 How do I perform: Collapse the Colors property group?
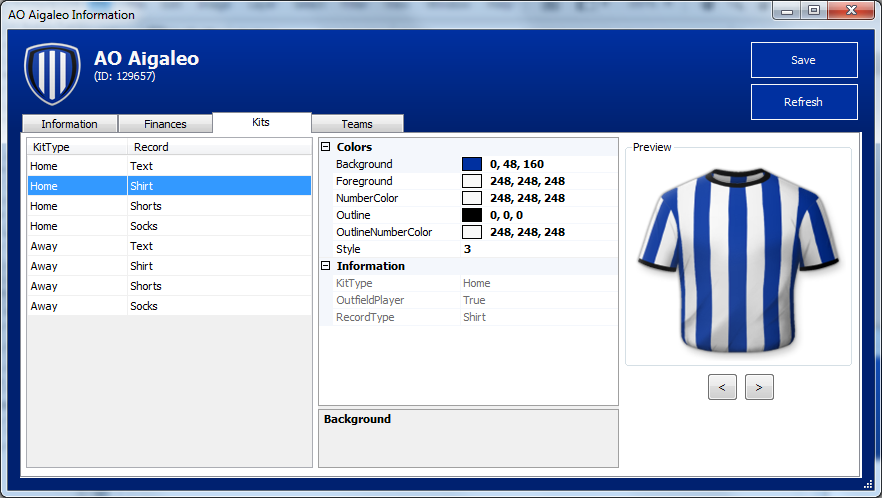325,147
